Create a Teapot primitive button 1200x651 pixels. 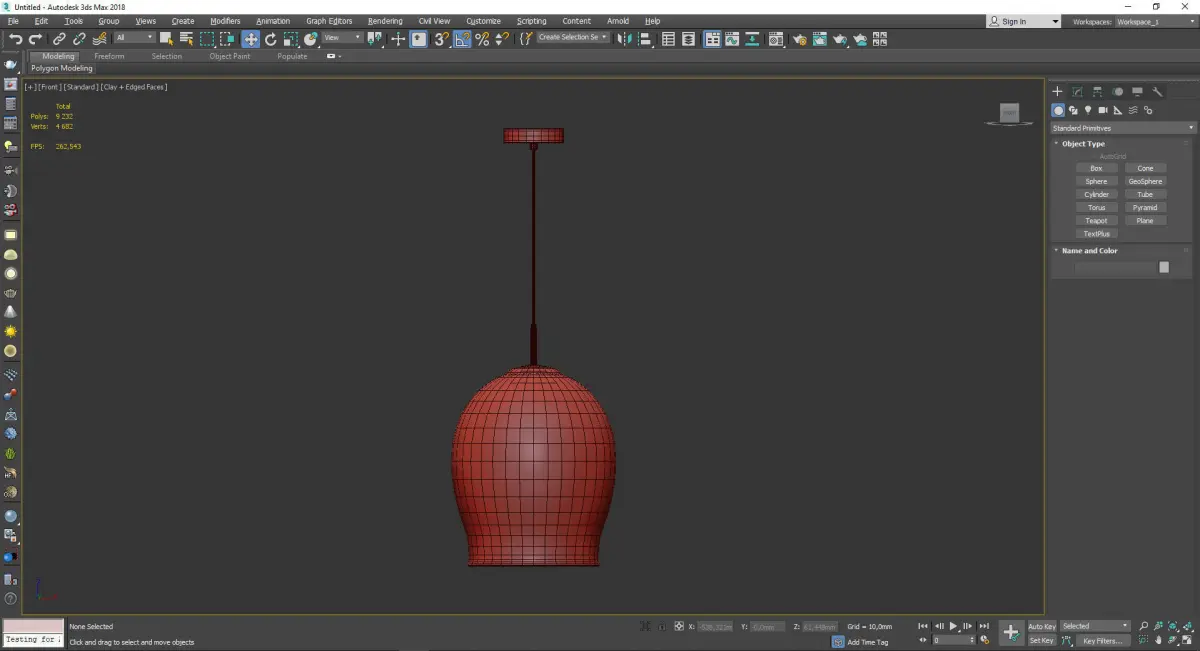tap(1096, 221)
